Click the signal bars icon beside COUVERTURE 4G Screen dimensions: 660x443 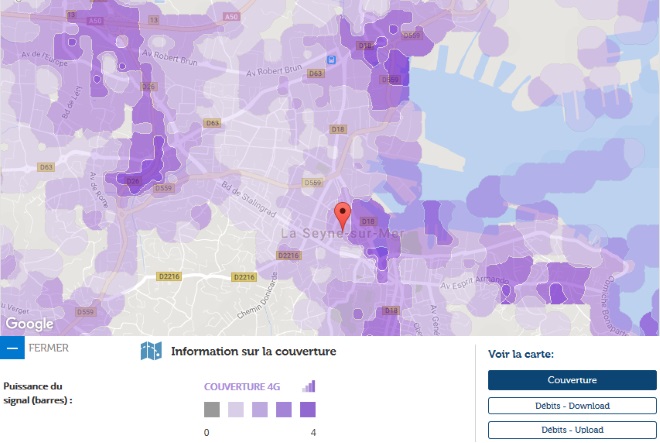[309, 386]
